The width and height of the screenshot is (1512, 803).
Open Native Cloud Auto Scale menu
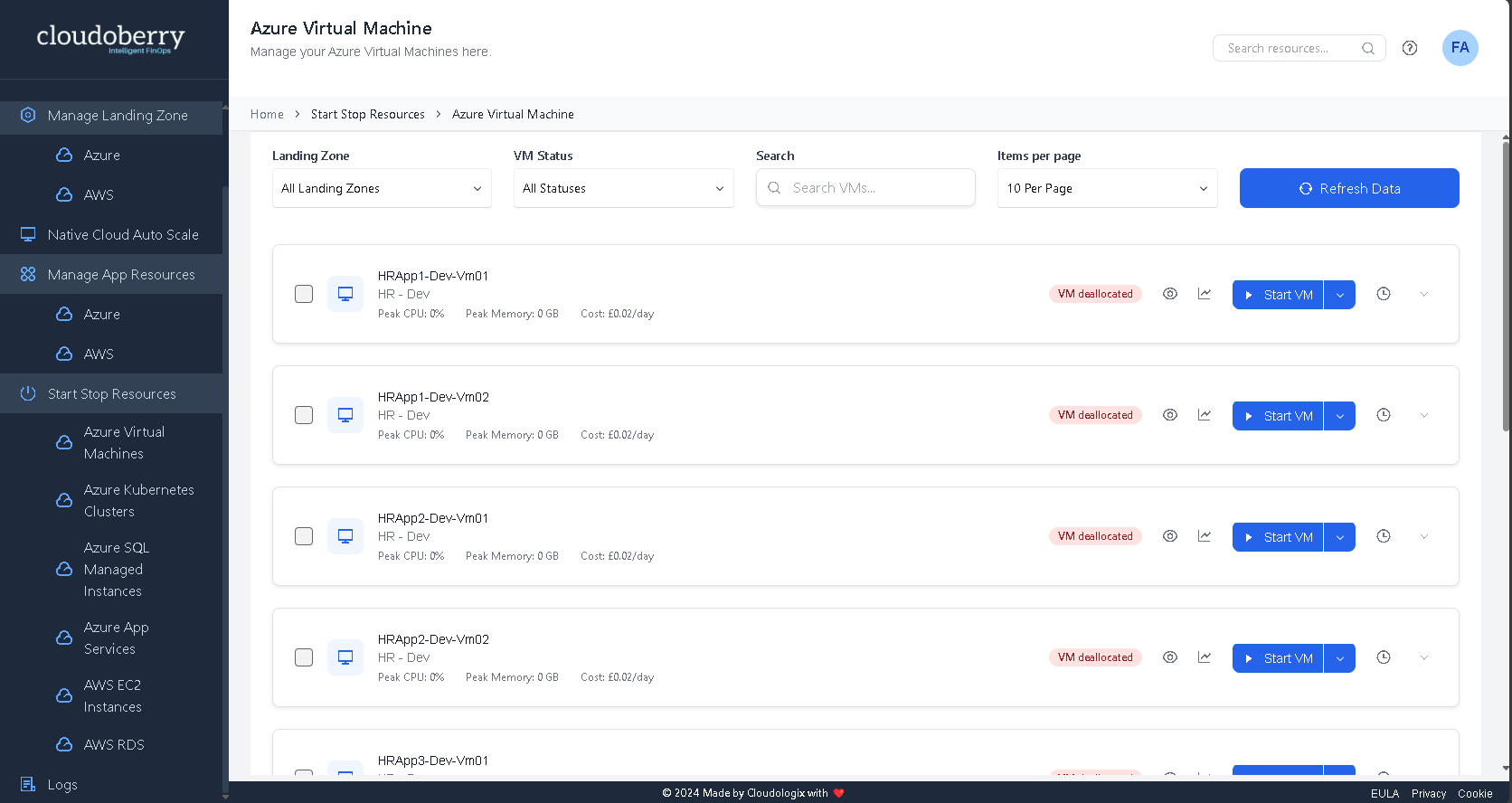pyautogui.click(x=111, y=235)
